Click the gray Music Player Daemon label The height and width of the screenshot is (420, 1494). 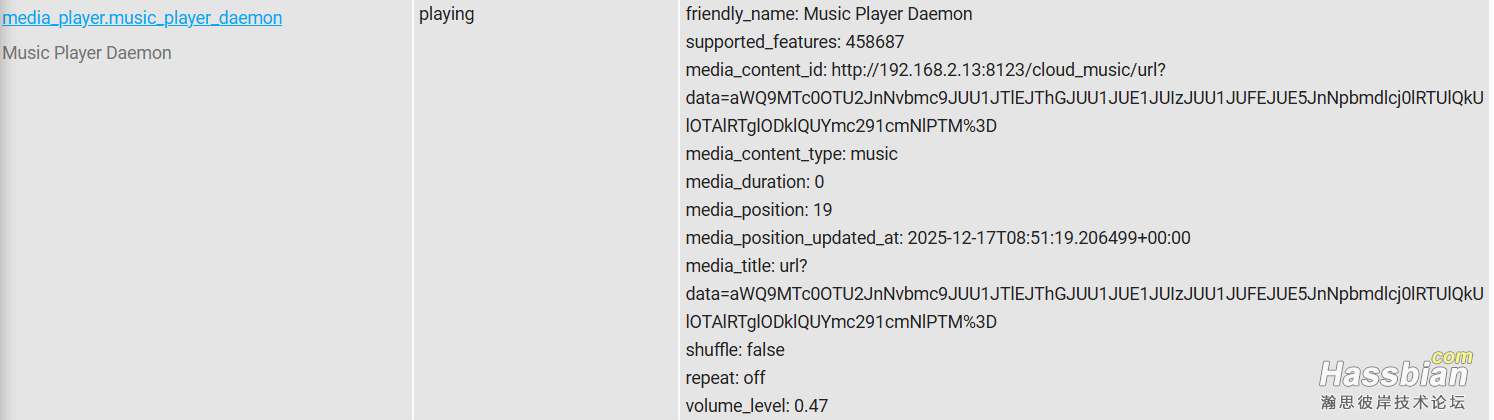pos(87,53)
